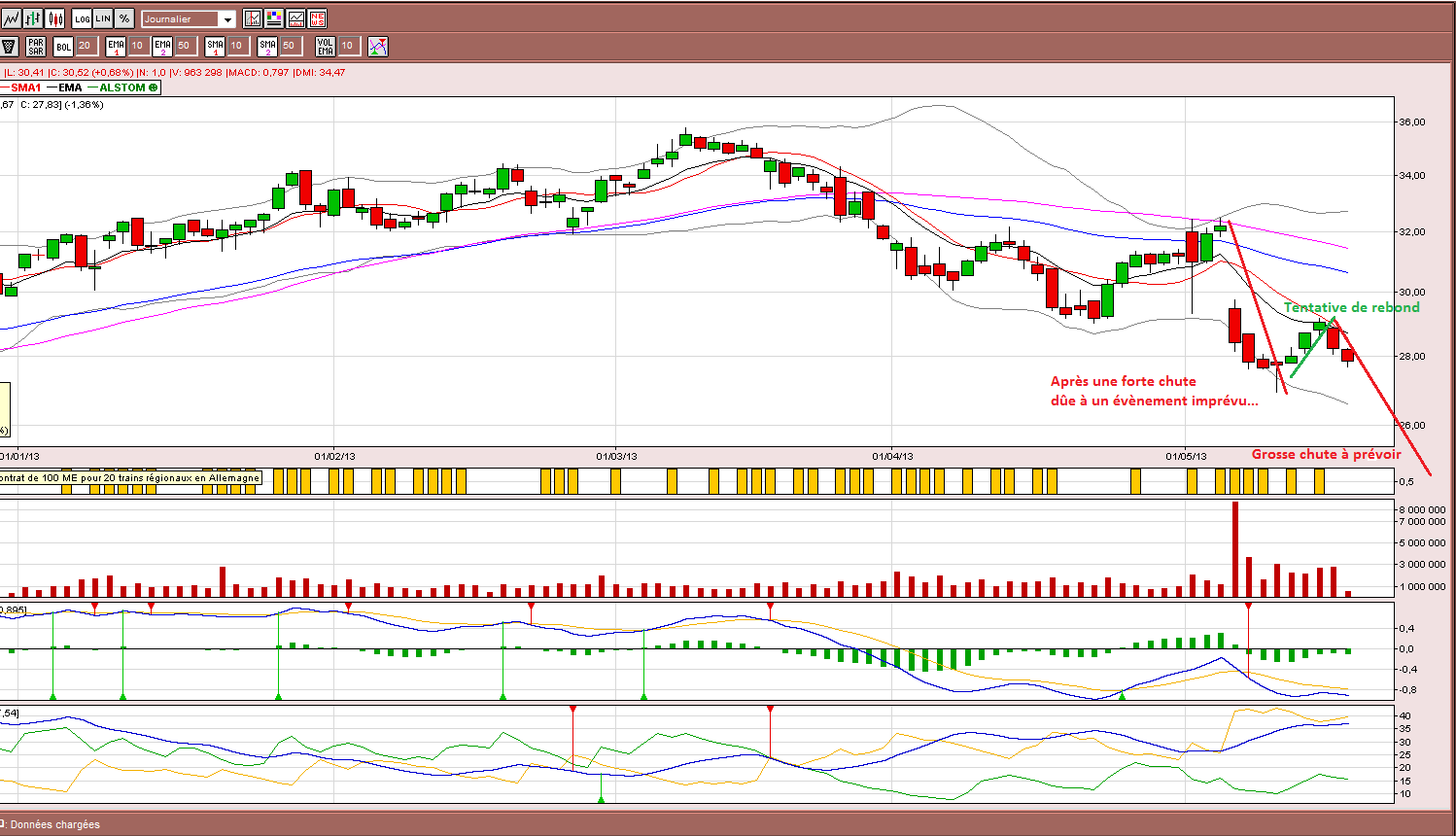This screenshot has width=1456, height=836.
Task: Toggle the SMA 2 indicator
Action: 267,46
